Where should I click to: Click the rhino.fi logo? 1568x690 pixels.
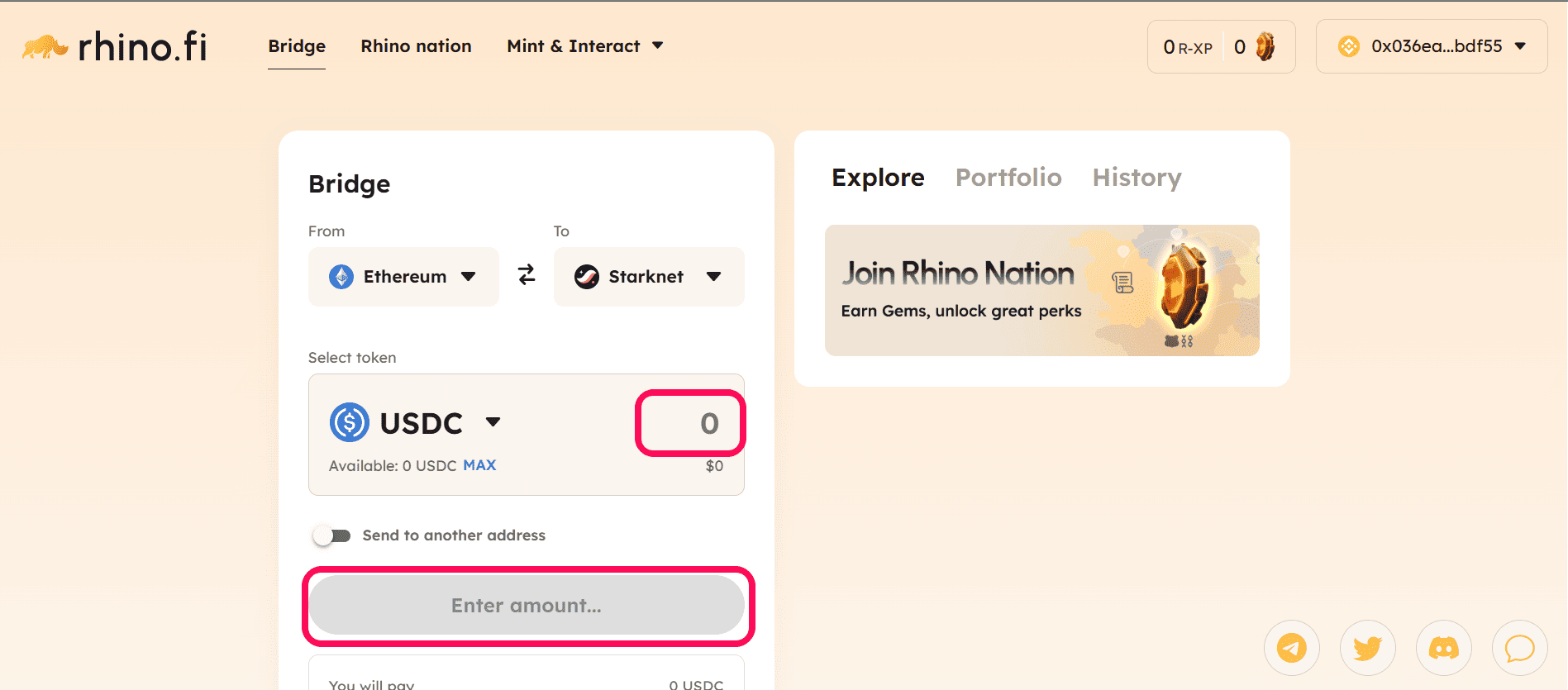pos(115,47)
